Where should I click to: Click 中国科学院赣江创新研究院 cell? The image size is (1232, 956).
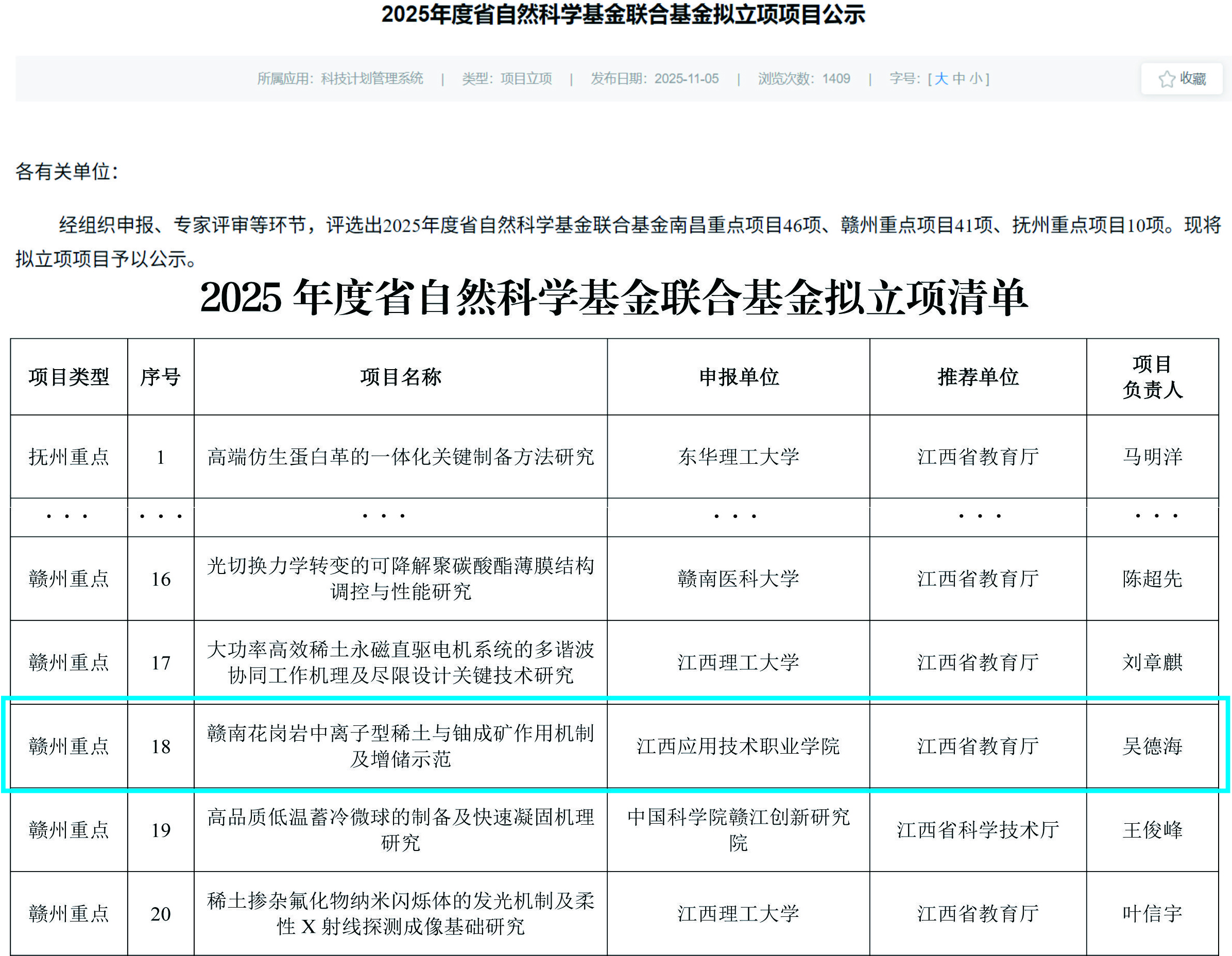click(x=739, y=830)
